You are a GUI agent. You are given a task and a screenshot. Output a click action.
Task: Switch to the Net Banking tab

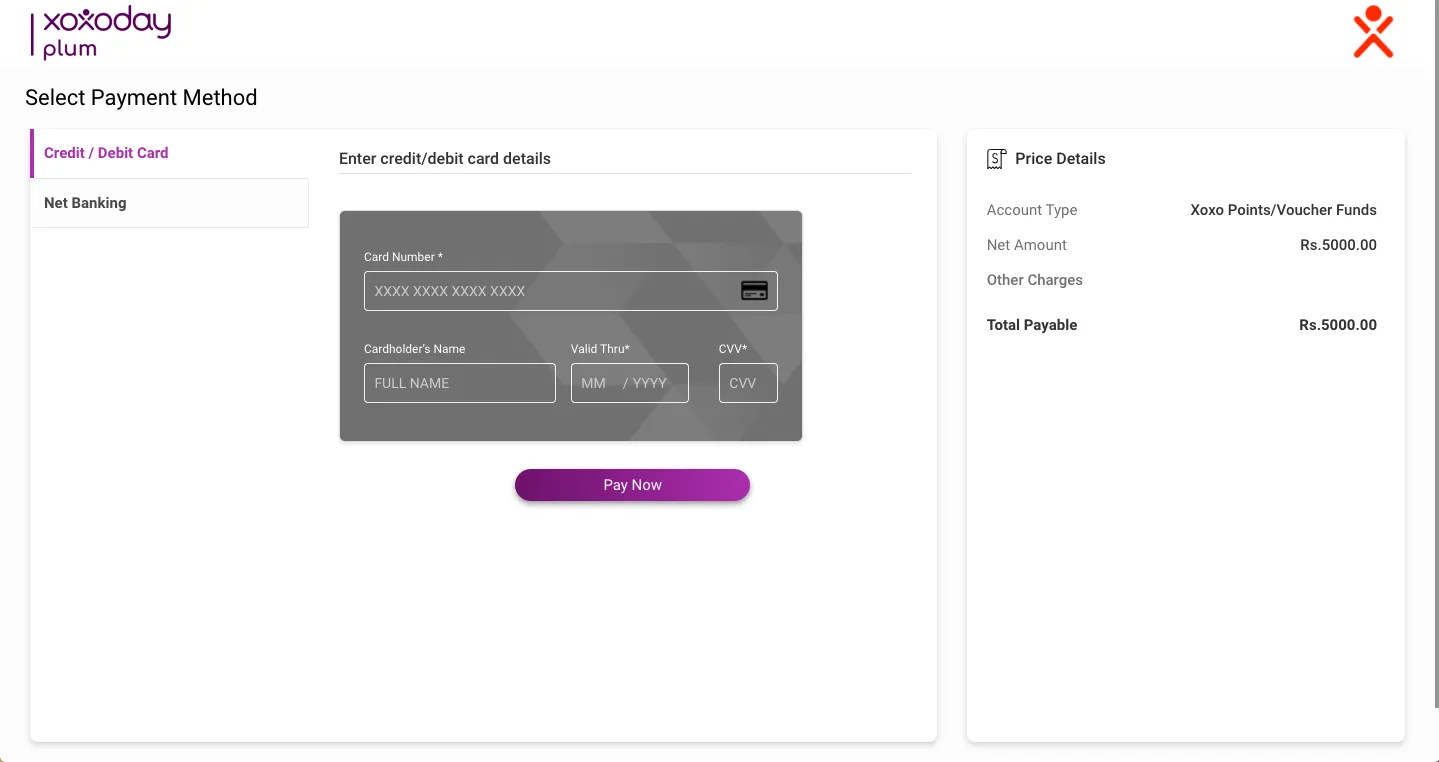85,203
